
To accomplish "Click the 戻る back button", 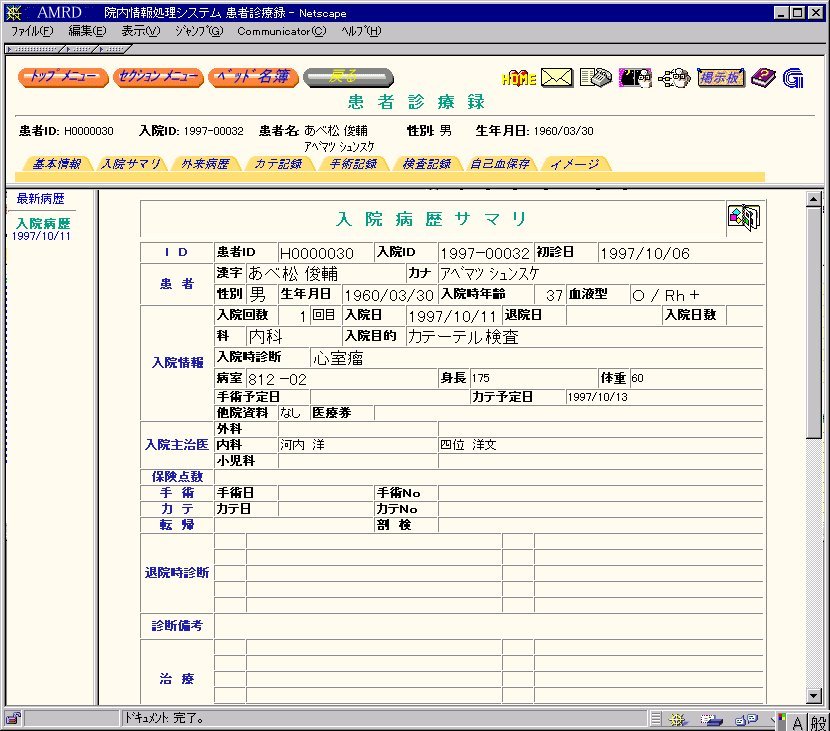I will (347, 77).
